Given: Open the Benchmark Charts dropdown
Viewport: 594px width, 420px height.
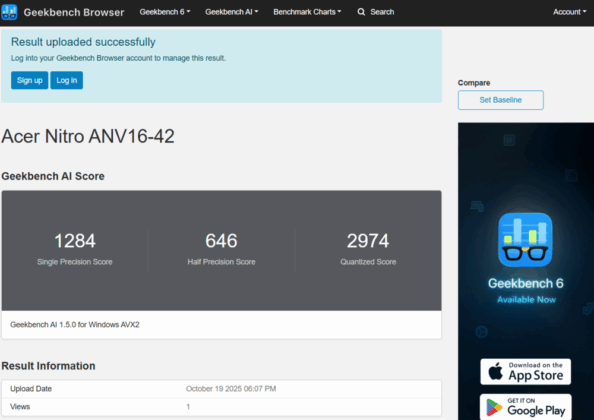Looking at the screenshot, I should [307, 12].
